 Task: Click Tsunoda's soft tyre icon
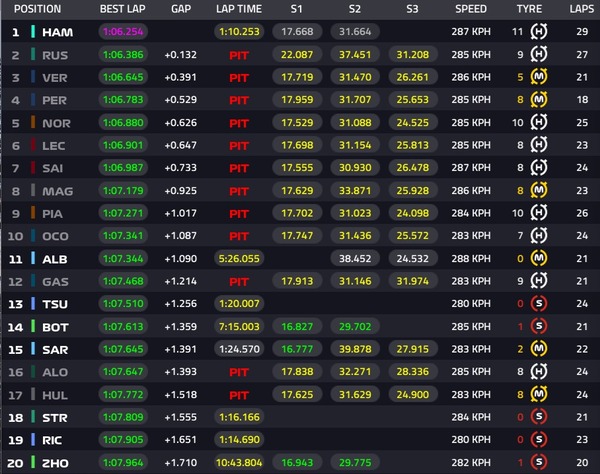pyautogui.click(x=538, y=304)
